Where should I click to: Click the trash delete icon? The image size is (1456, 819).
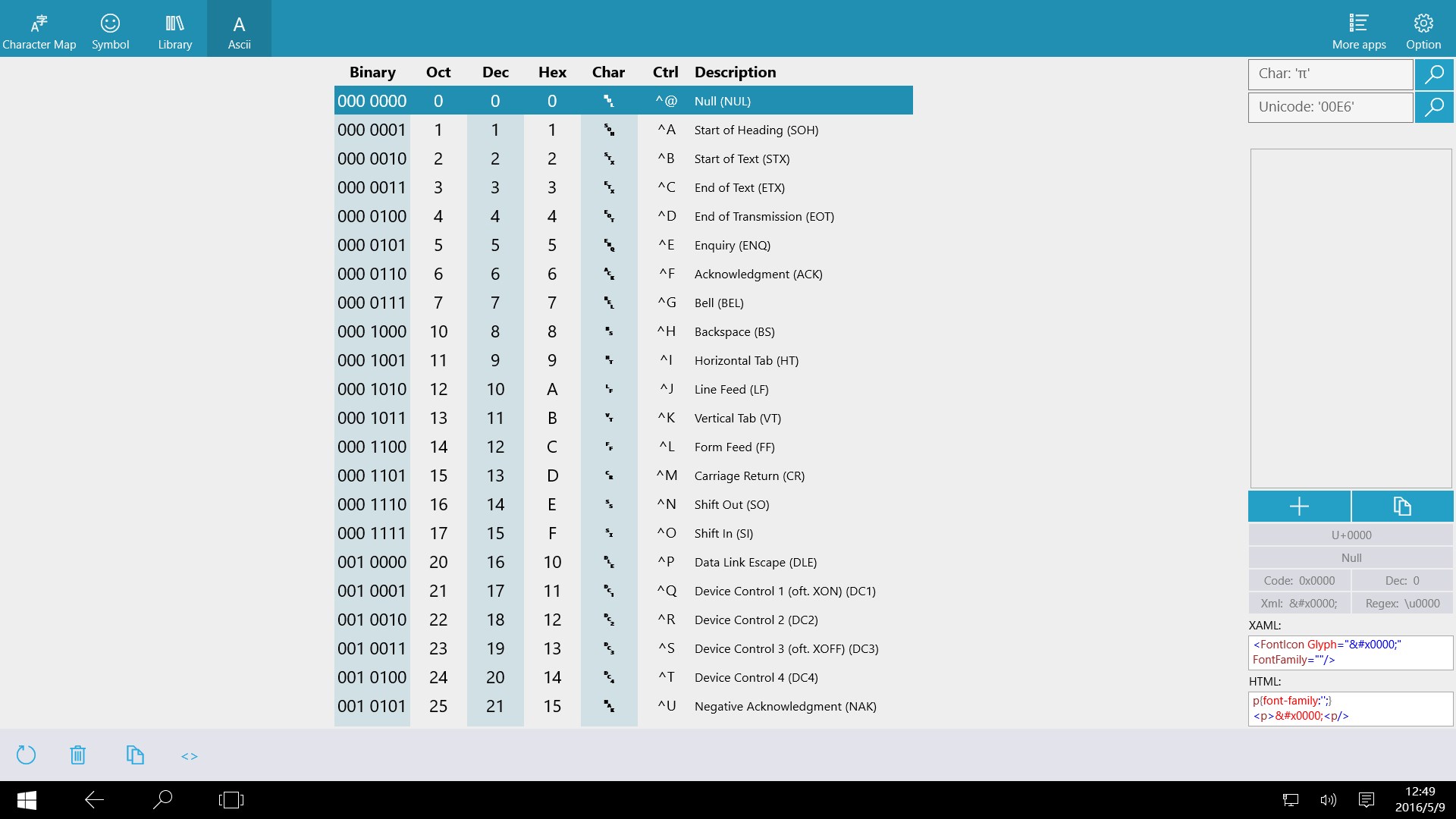[x=77, y=755]
